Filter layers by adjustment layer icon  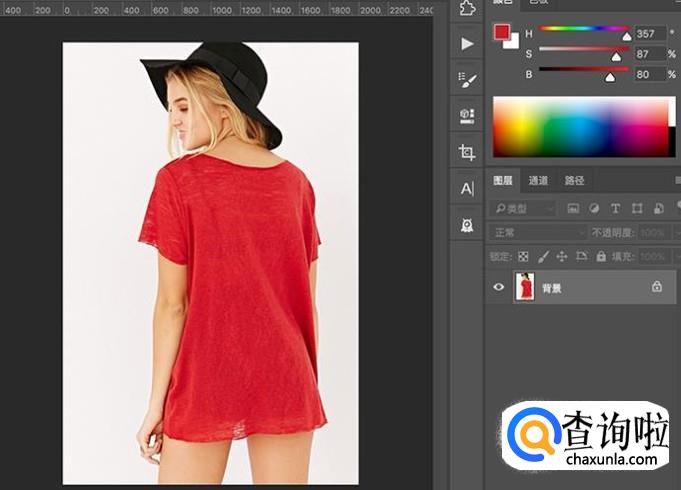(x=594, y=209)
